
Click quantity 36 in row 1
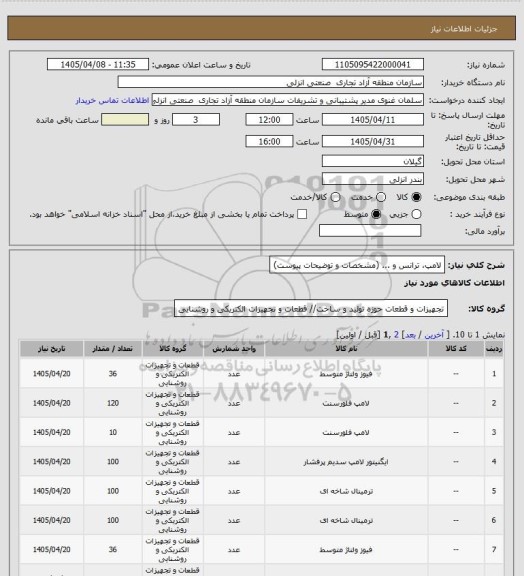[x=113, y=374]
